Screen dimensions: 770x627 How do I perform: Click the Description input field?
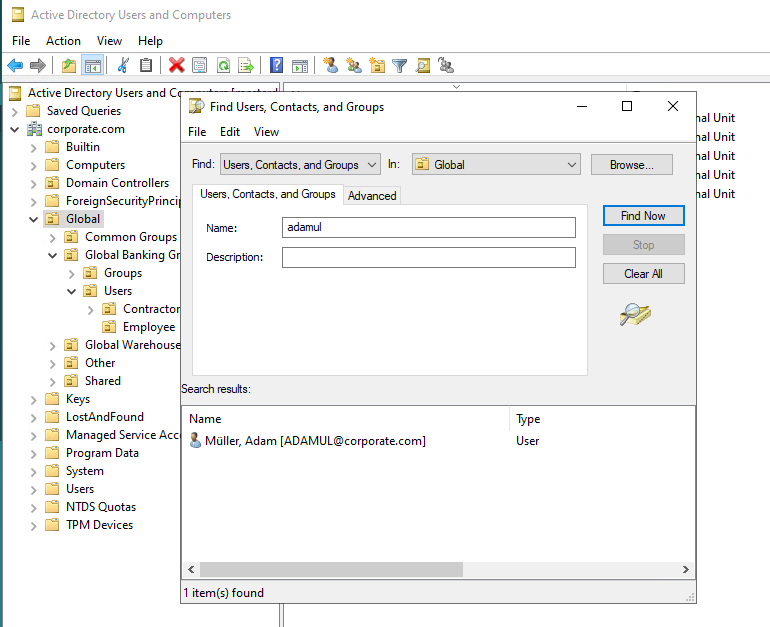[x=429, y=257]
